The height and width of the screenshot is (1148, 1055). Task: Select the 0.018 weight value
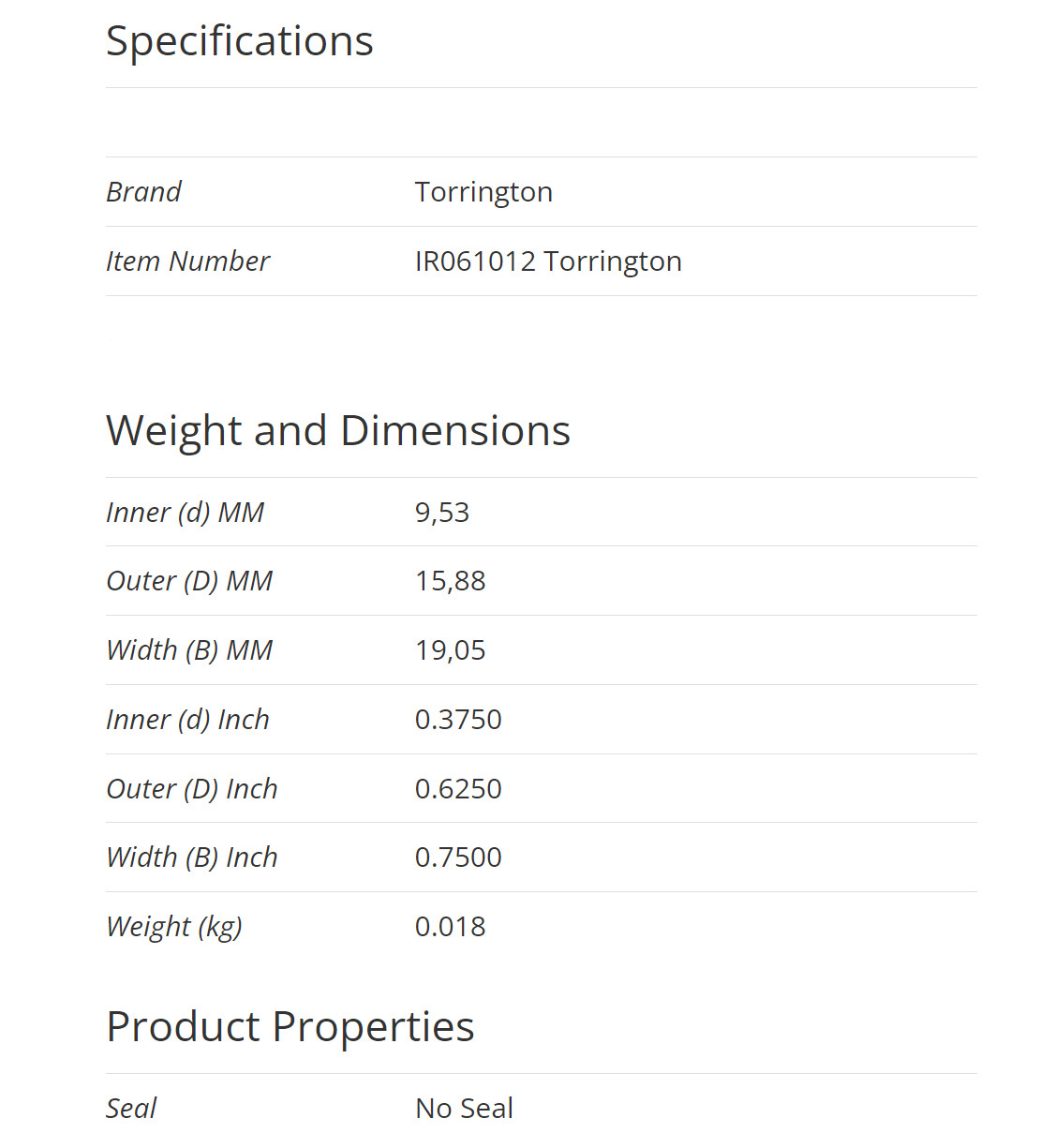coord(451,927)
